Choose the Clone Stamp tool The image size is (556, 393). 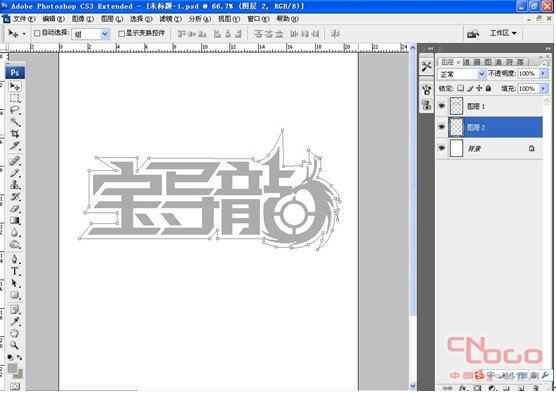point(15,184)
